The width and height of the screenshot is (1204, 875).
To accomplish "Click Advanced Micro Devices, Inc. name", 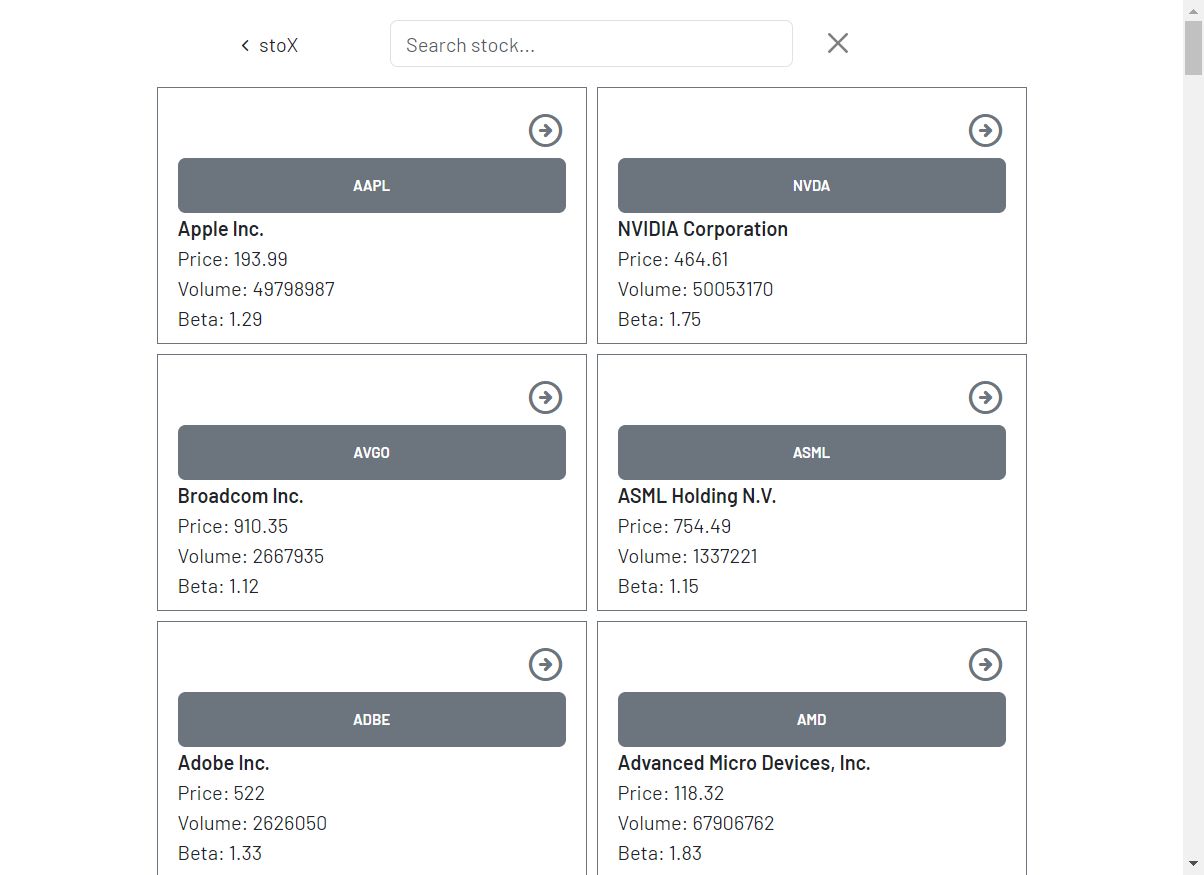I will tap(744, 763).
